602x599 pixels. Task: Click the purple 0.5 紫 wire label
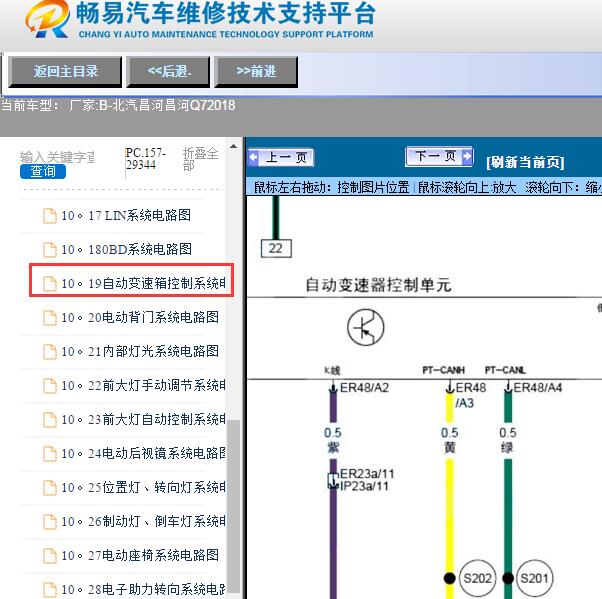[x=332, y=440]
